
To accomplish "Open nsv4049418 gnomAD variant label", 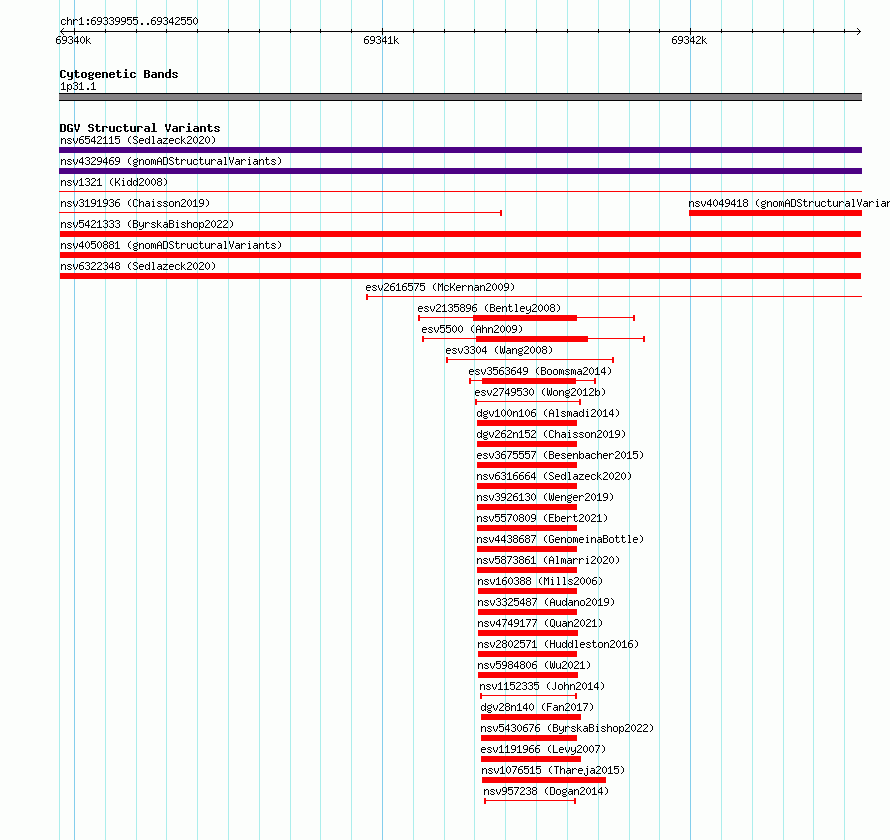I will click(x=789, y=203).
